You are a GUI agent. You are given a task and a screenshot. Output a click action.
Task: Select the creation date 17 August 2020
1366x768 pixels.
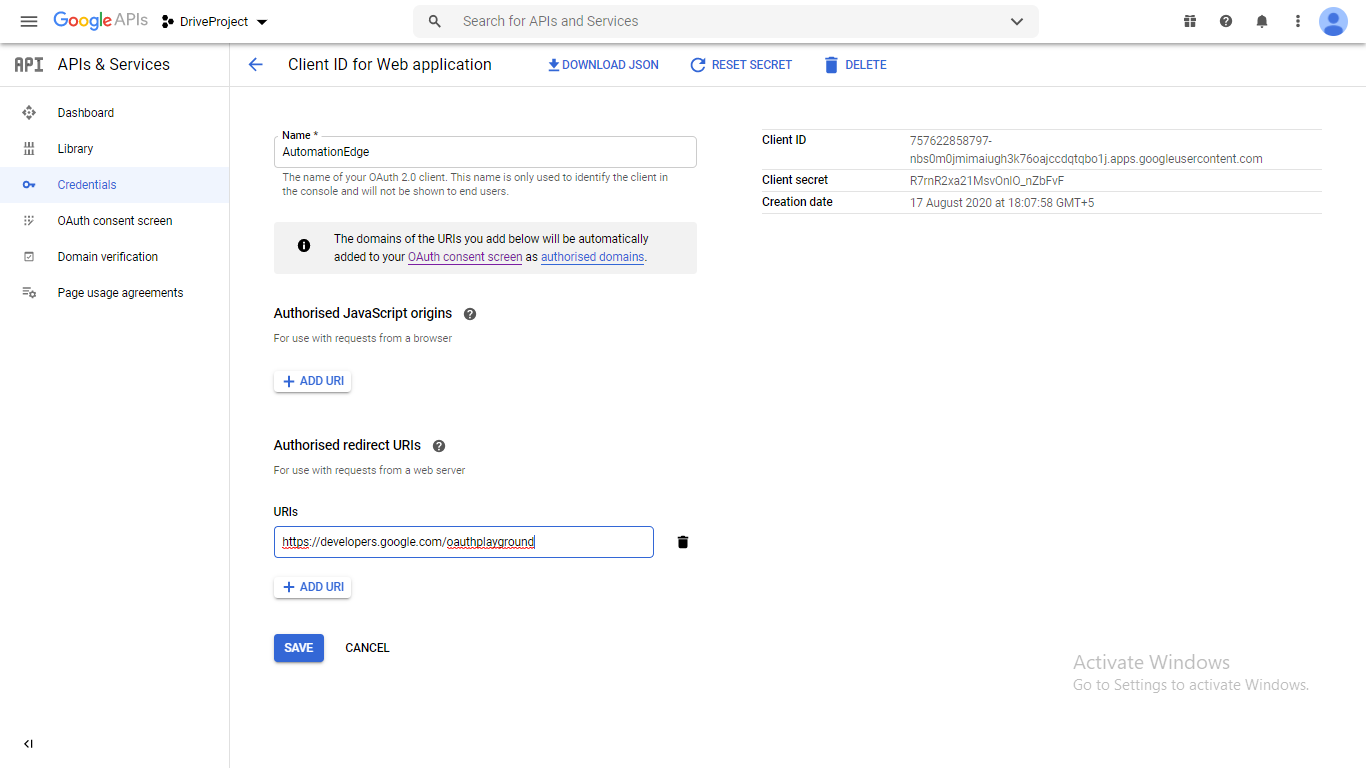tap(1002, 203)
